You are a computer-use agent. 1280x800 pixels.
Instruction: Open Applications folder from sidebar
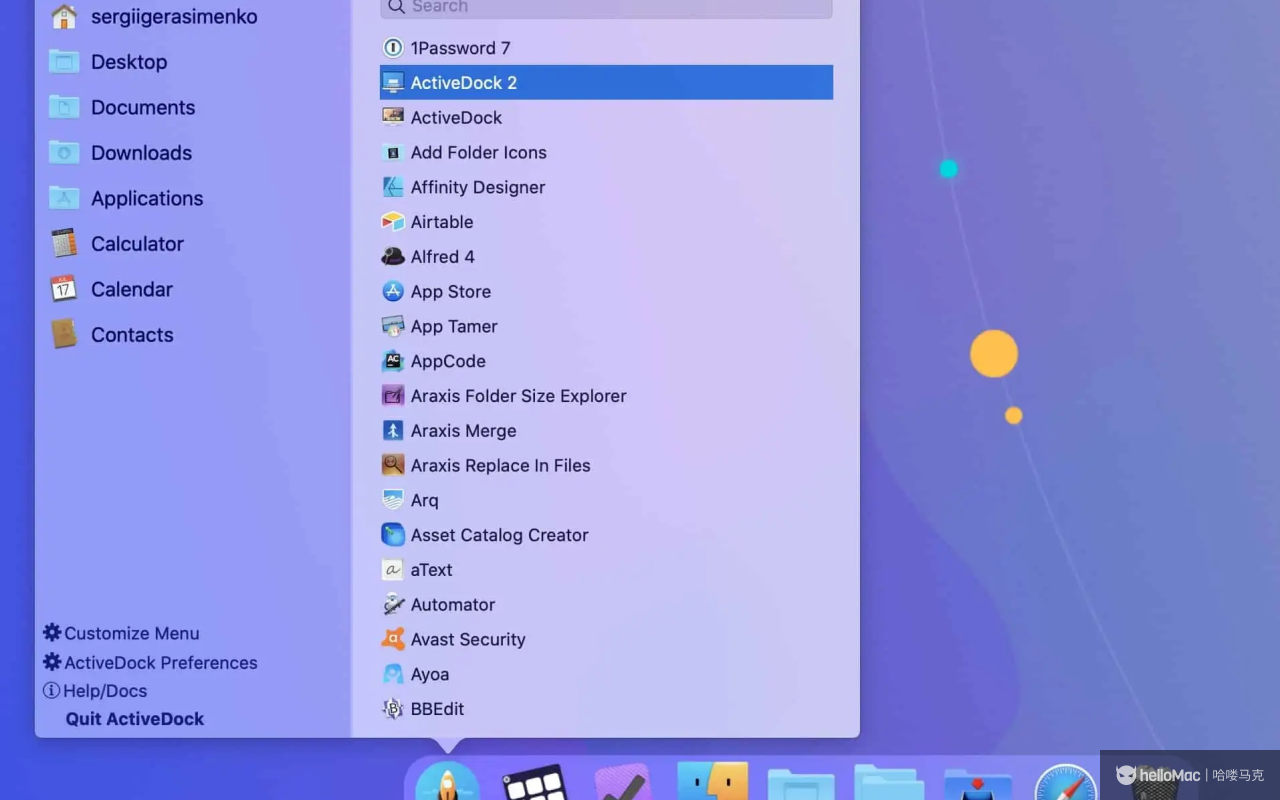click(126, 198)
